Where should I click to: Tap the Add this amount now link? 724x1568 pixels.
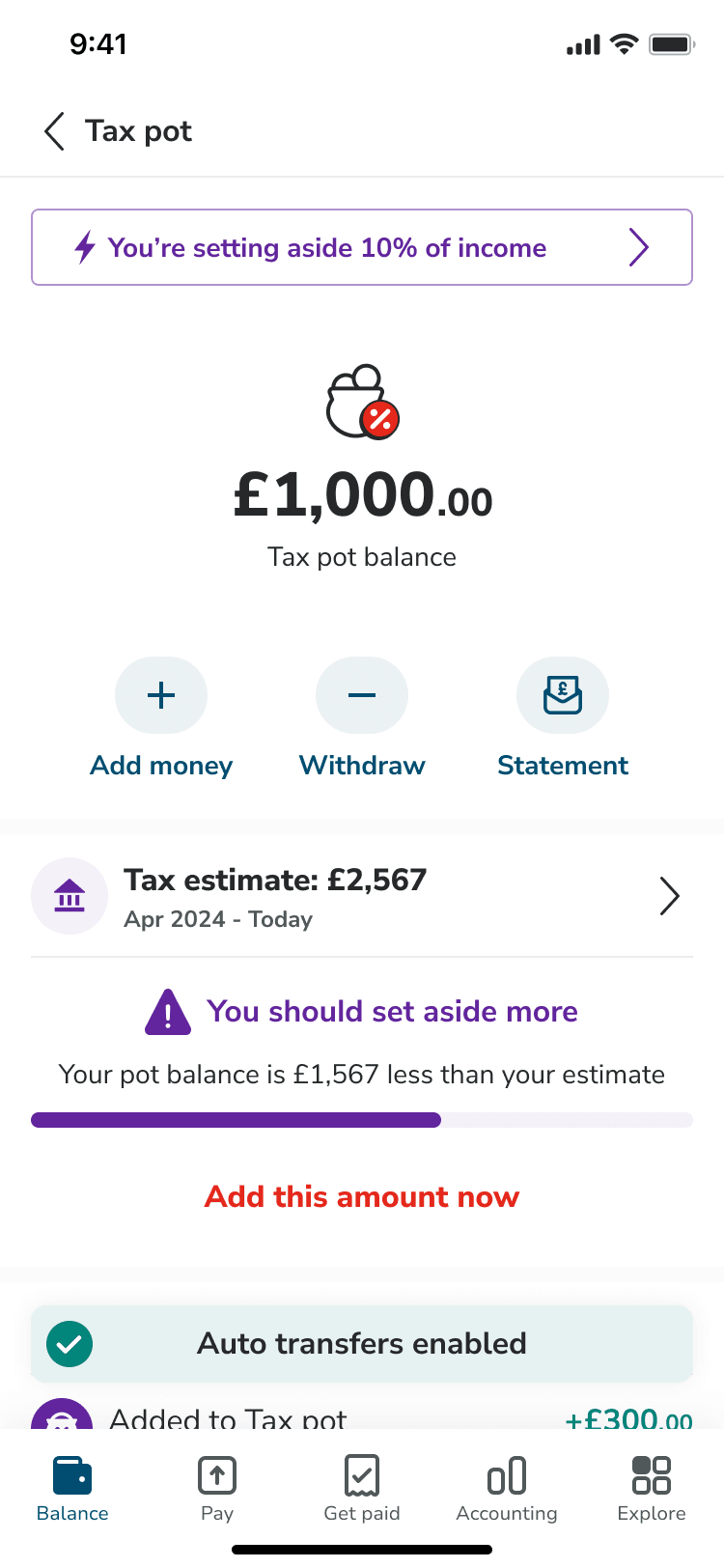(x=362, y=1197)
